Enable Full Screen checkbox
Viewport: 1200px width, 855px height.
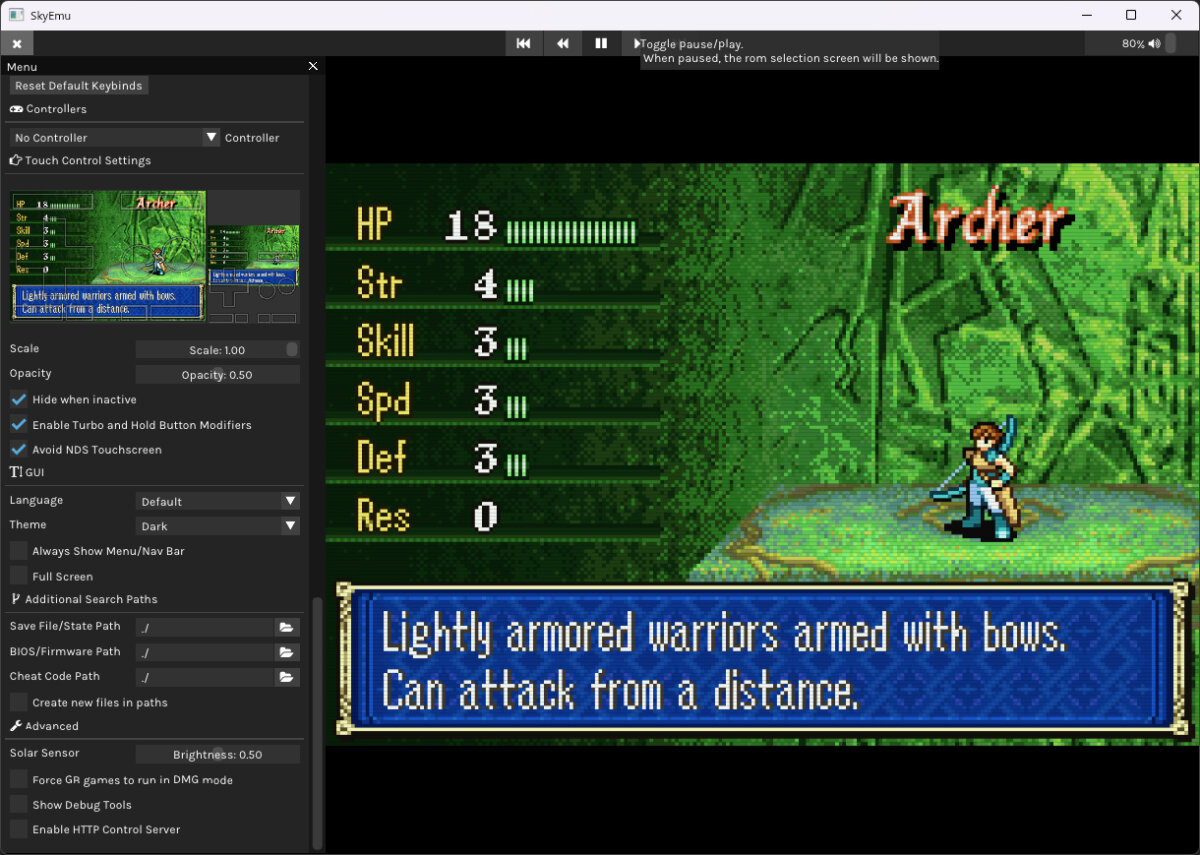coord(19,576)
